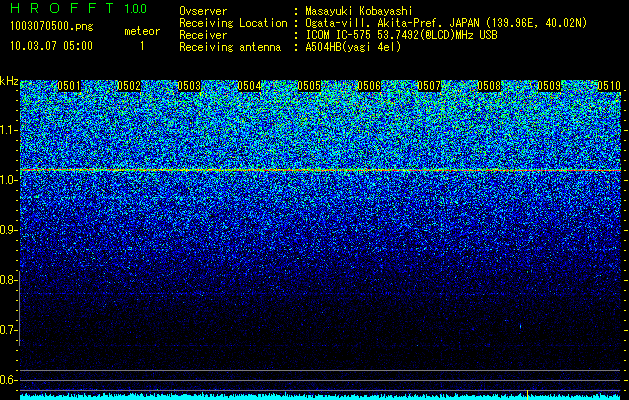
Task: Click the 1.1 kHz axis label
Action: click(7, 130)
